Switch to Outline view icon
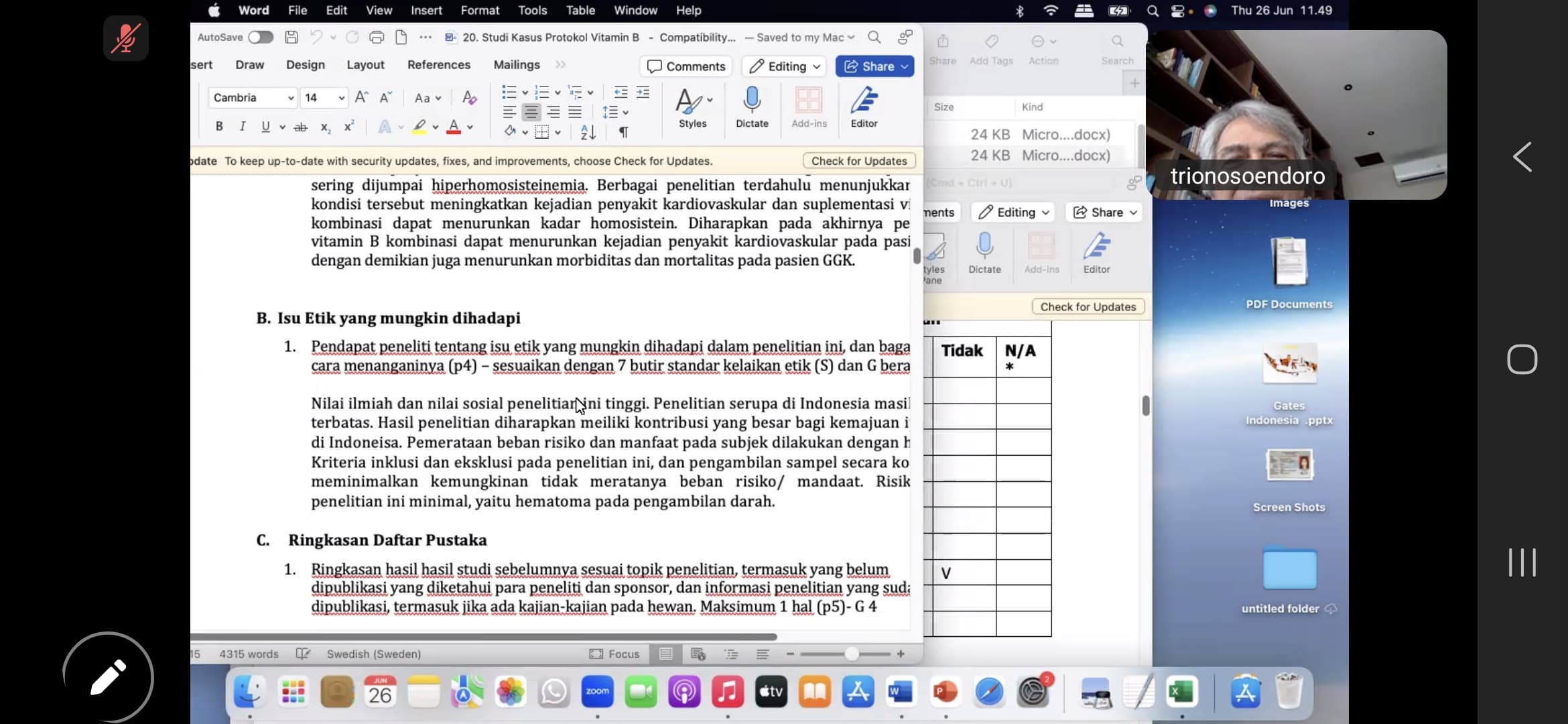Image resolution: width=1568 pixels, height=724 pixels. click(x=731, y=654)
